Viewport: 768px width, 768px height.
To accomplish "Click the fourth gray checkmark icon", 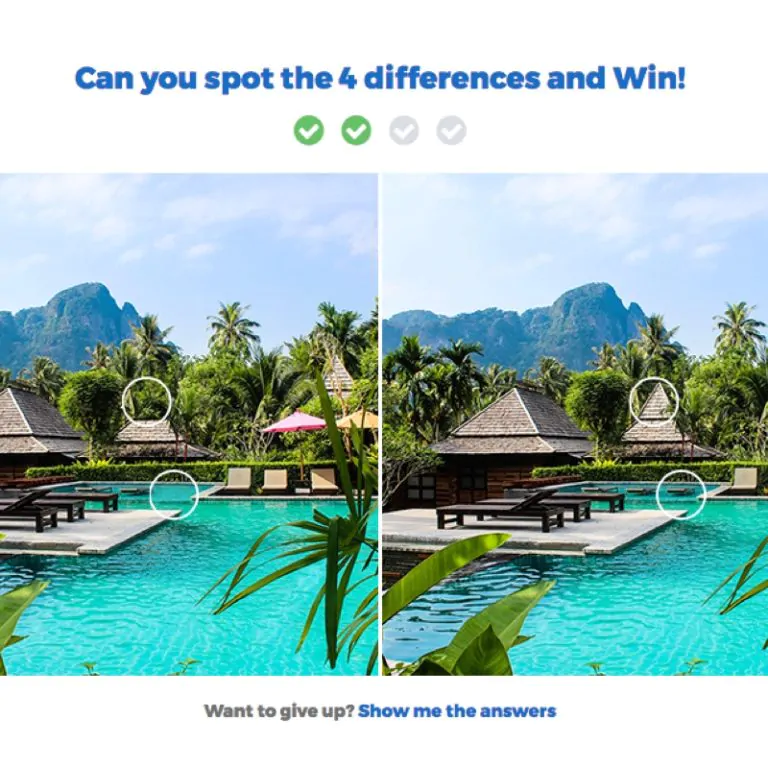I will click(451, 130).
